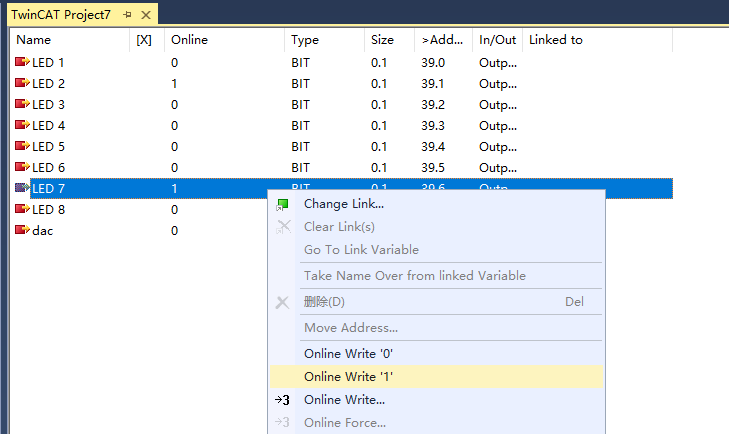This screenshot has height=434, width=729.
Task: Select the LED 4 row name
Action: tap(48, 125)
